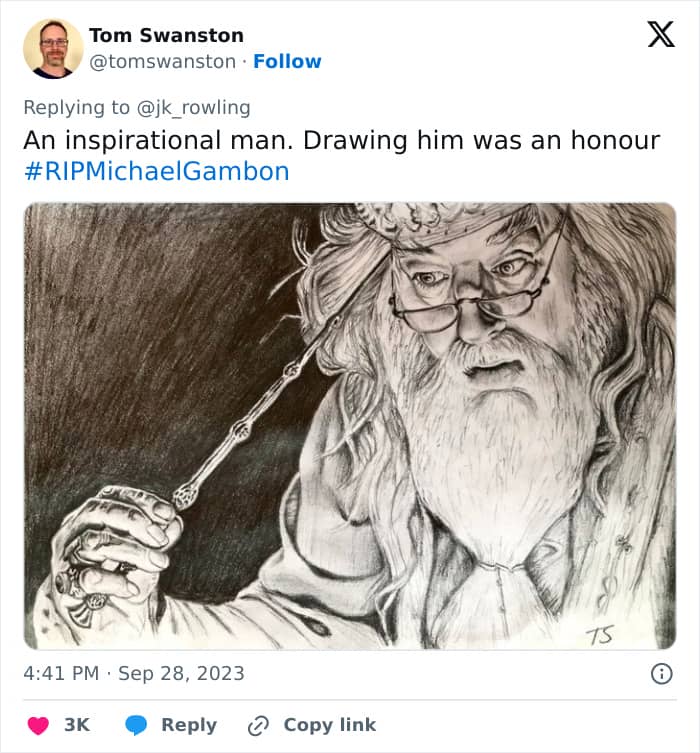Click the Replying to label text
Screen dimensions: 700x753
point(76,108)
